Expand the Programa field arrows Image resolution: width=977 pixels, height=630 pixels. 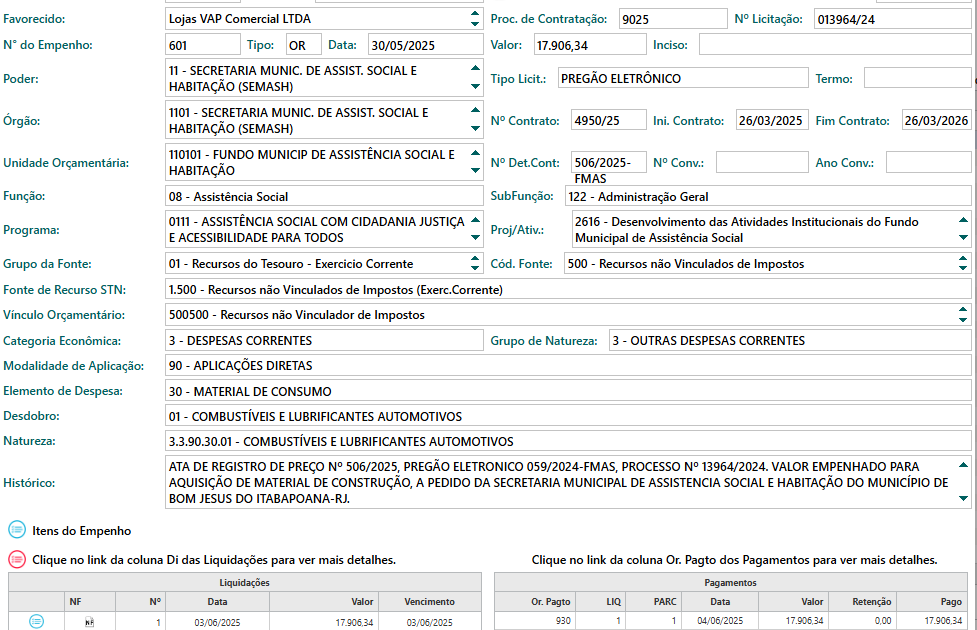[474, 230]
